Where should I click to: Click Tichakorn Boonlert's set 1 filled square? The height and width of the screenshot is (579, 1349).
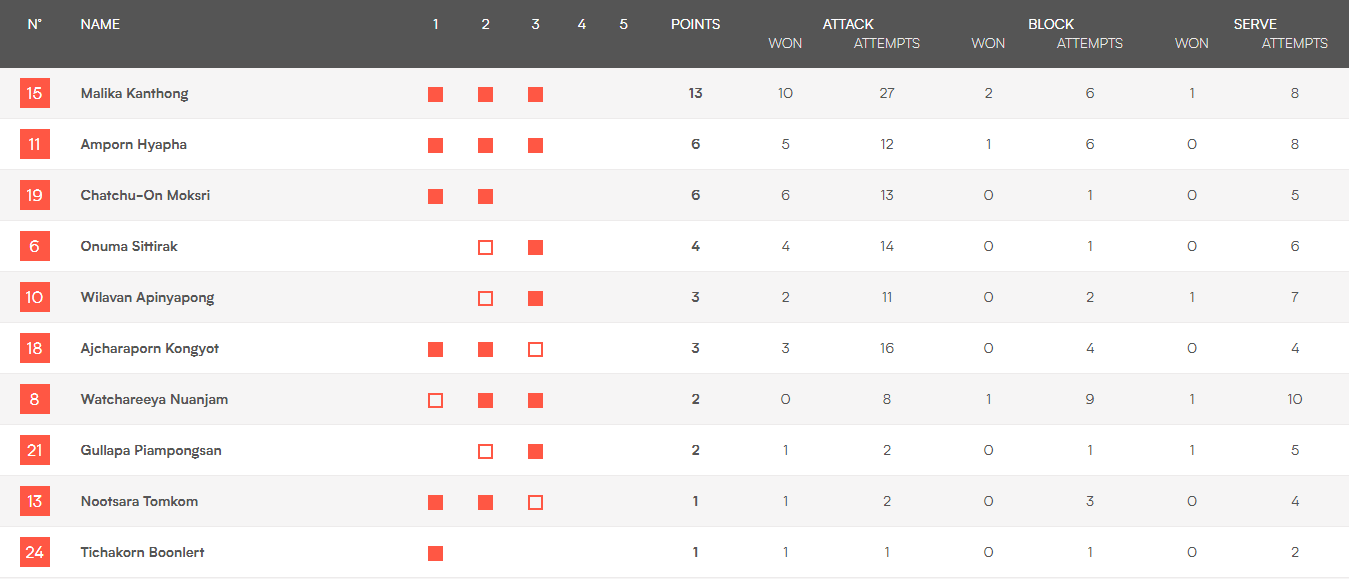tap(435, 553)
